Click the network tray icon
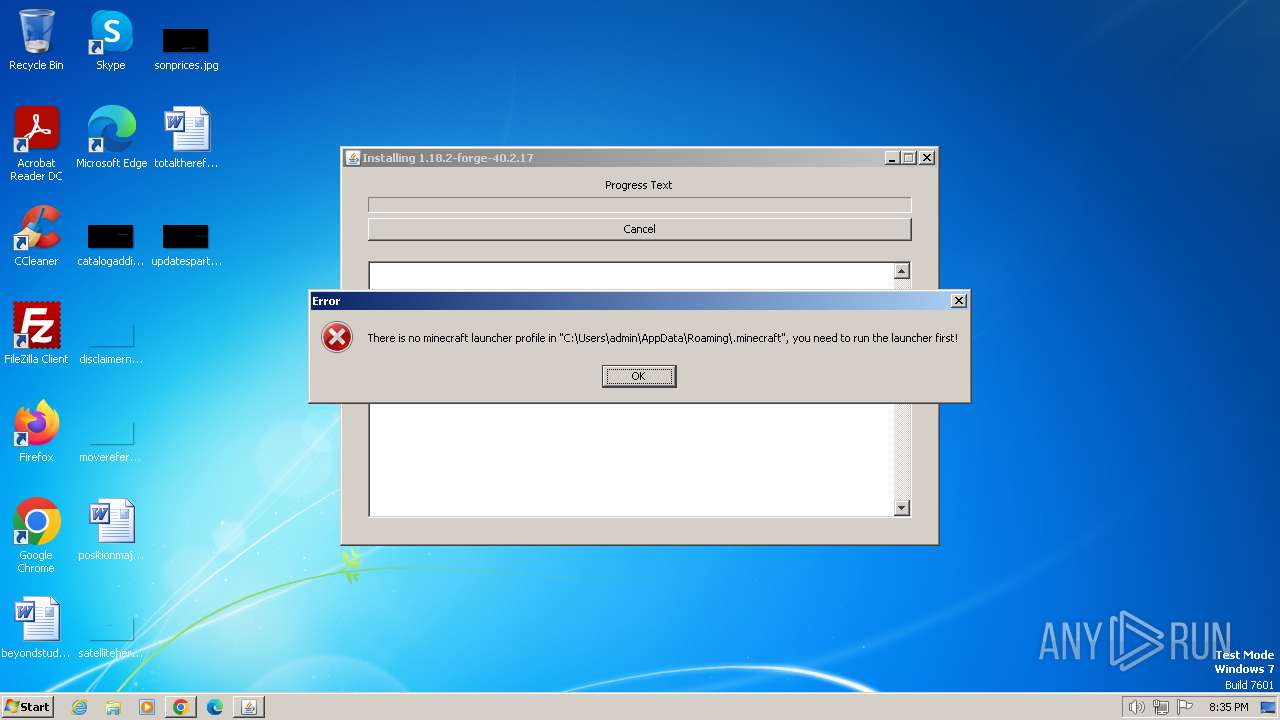This screenshot has height=720, width=1280. point(1161,707)
